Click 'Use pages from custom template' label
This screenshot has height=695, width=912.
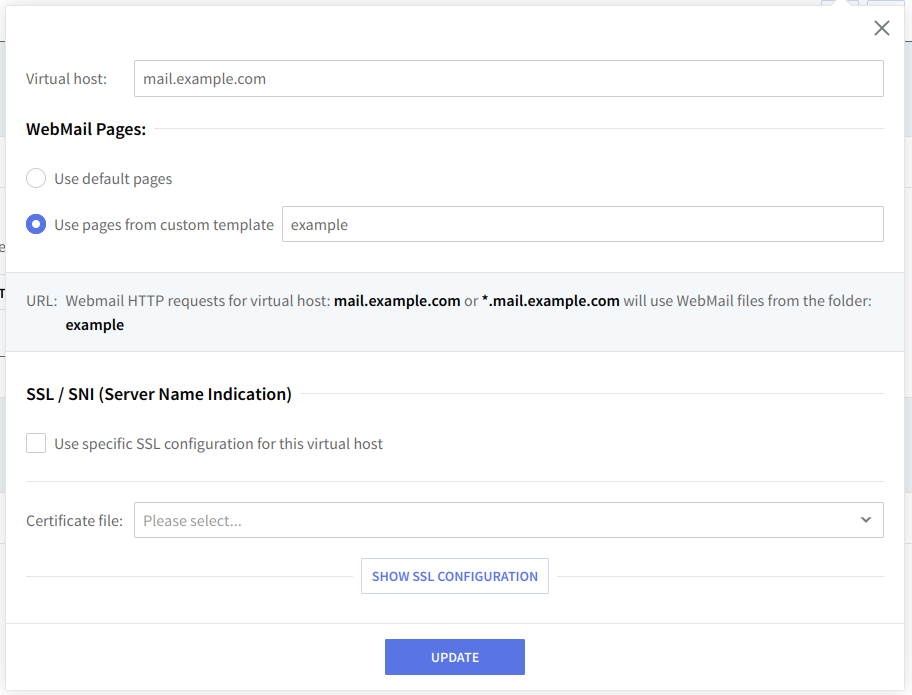pyautogui.click(x=164, y=225)
